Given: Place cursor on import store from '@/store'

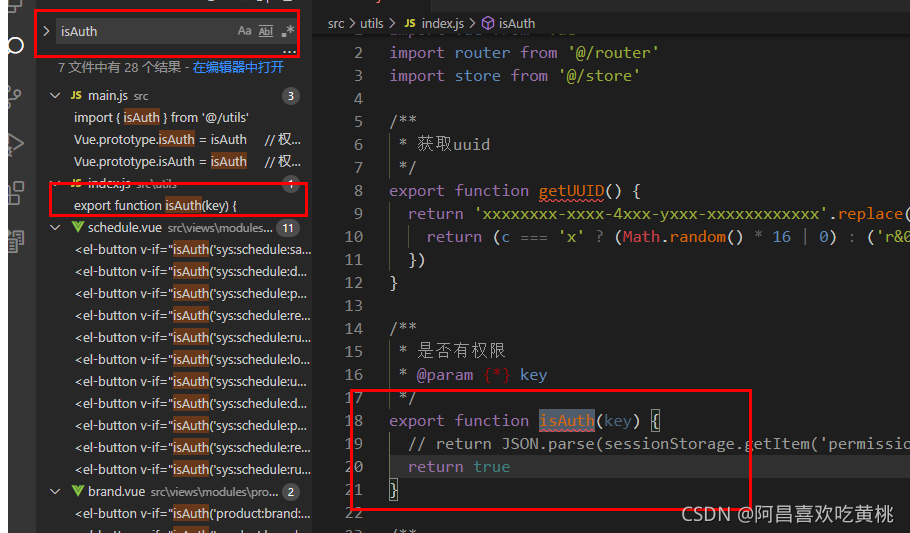Looking at the screenshot, I should (515, 76).
